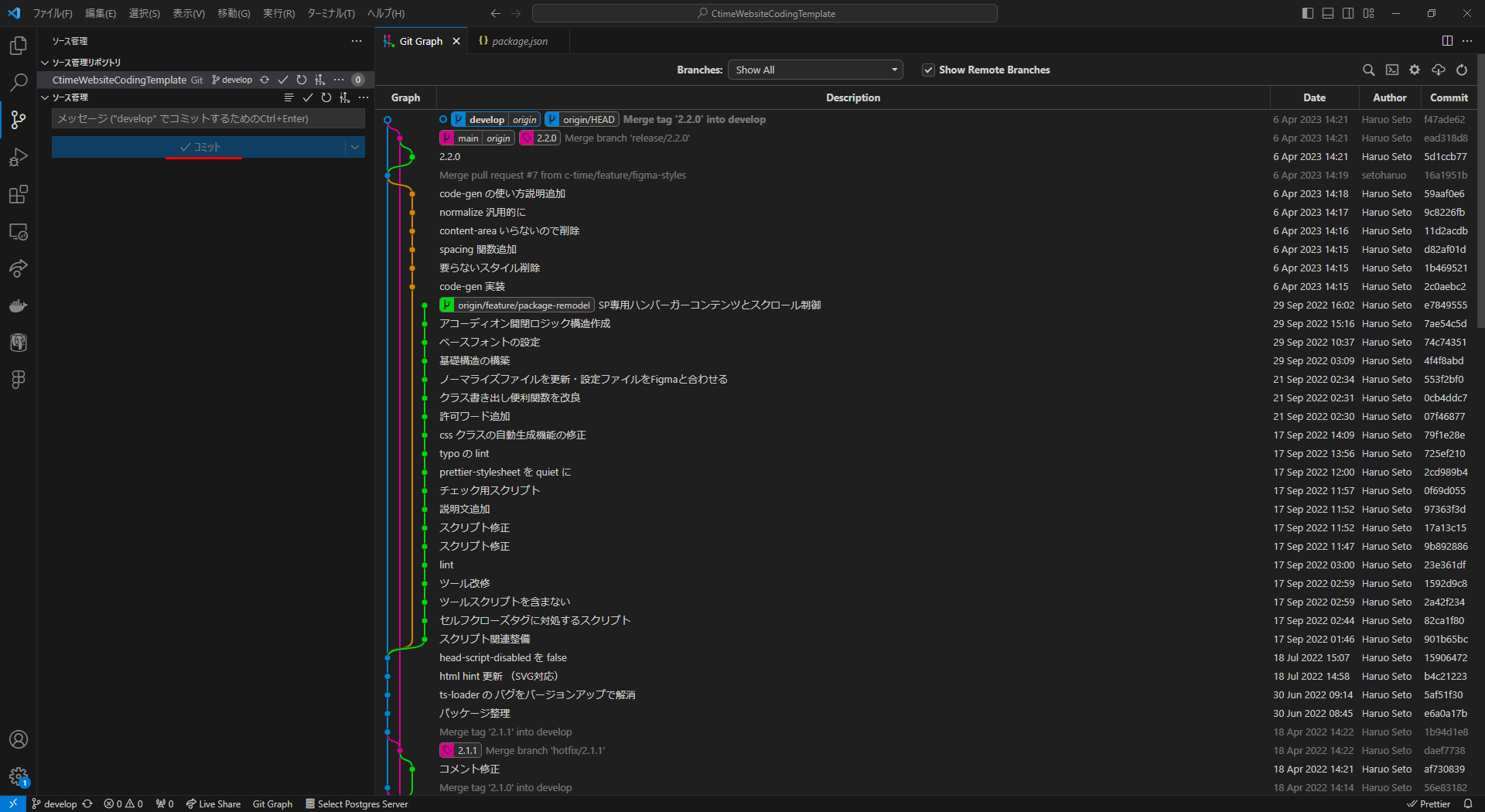Click Git Graph in status bar

tap(272, 804)
